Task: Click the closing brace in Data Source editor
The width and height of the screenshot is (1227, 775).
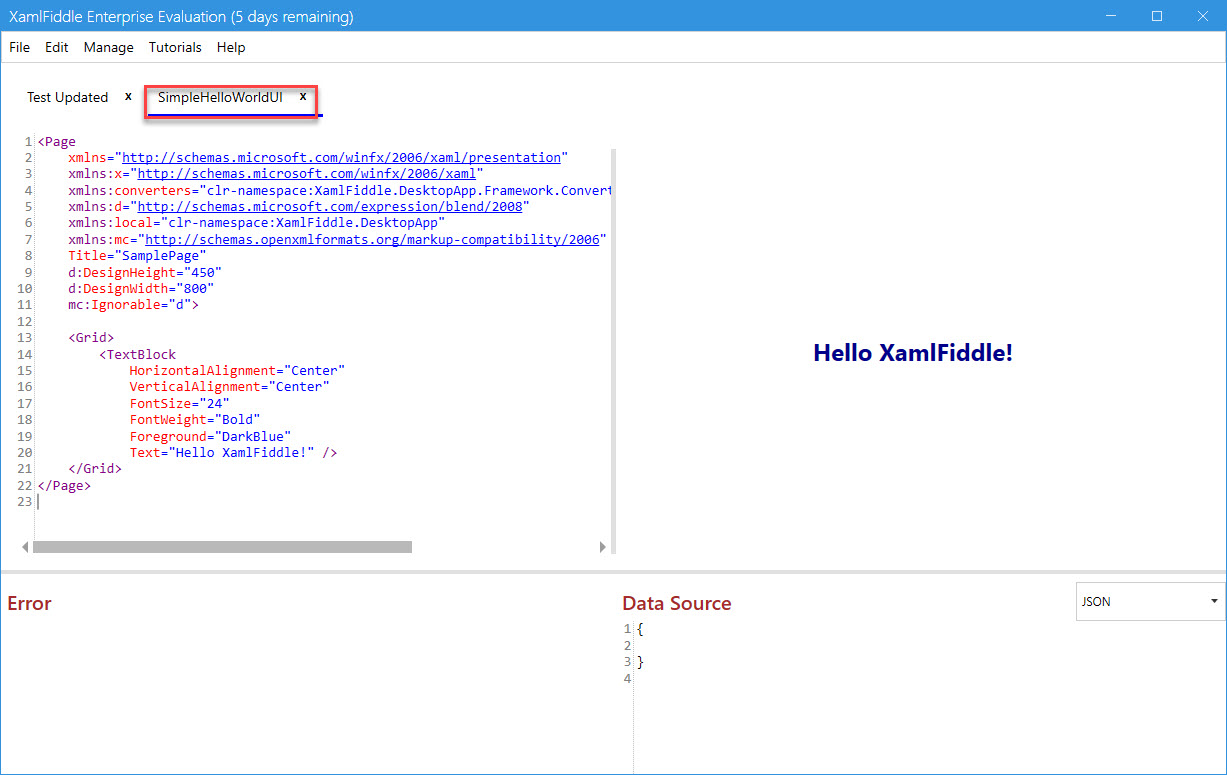Action: click(x=640, y=662)
